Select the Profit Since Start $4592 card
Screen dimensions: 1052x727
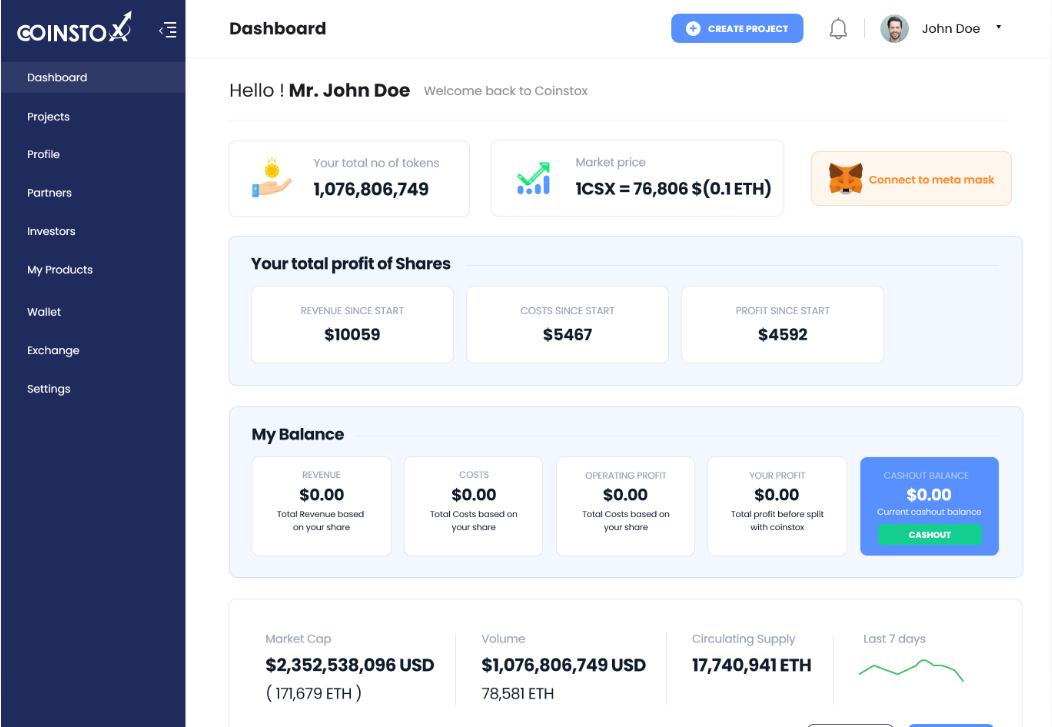click(782, 325)
